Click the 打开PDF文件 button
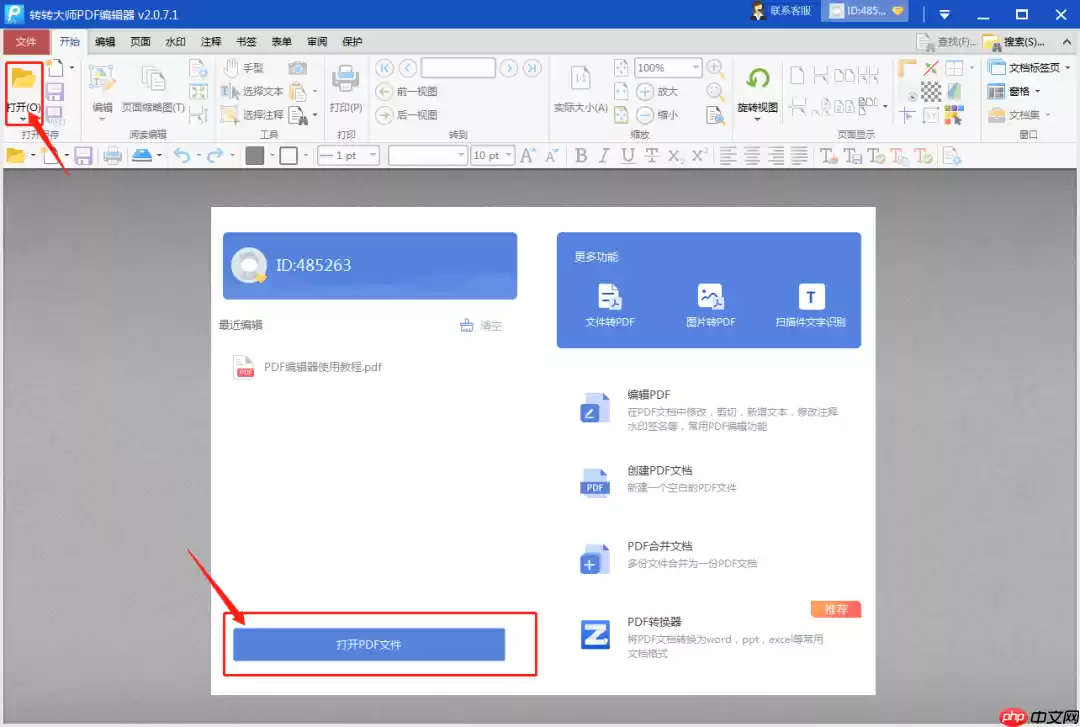Screen dimensions: 1080x727 point(369,644)
